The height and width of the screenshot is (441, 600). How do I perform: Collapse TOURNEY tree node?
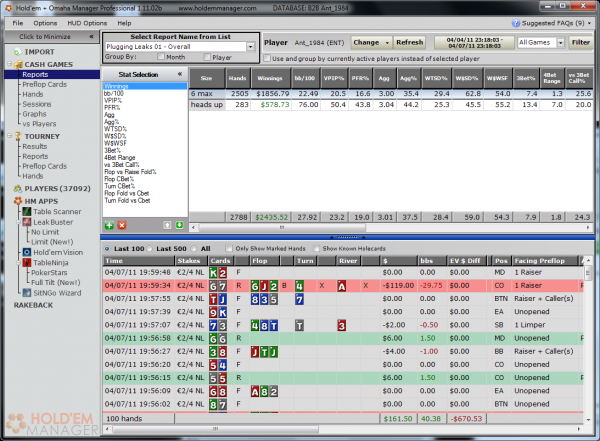pos(10,136)
